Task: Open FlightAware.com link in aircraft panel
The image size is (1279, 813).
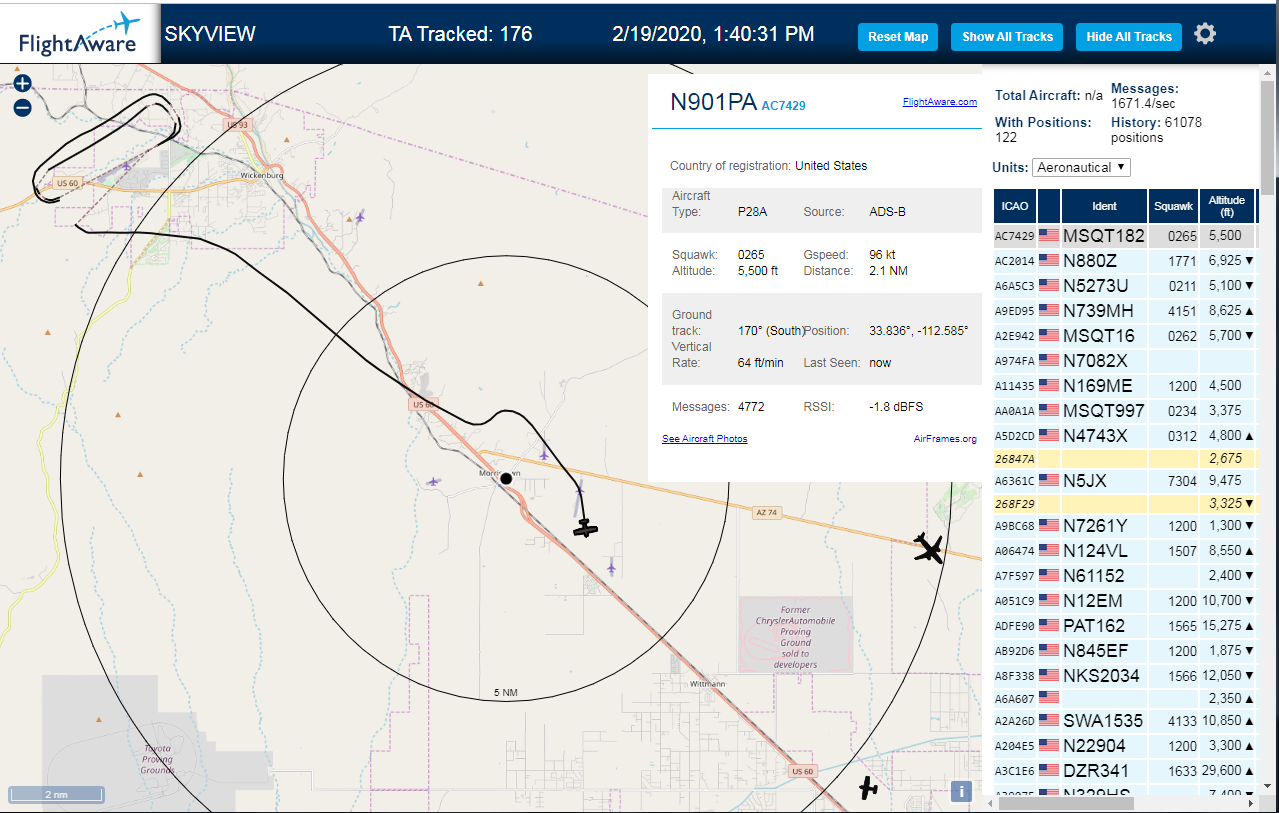Action: pyautogui.click(x=940, y=102)
